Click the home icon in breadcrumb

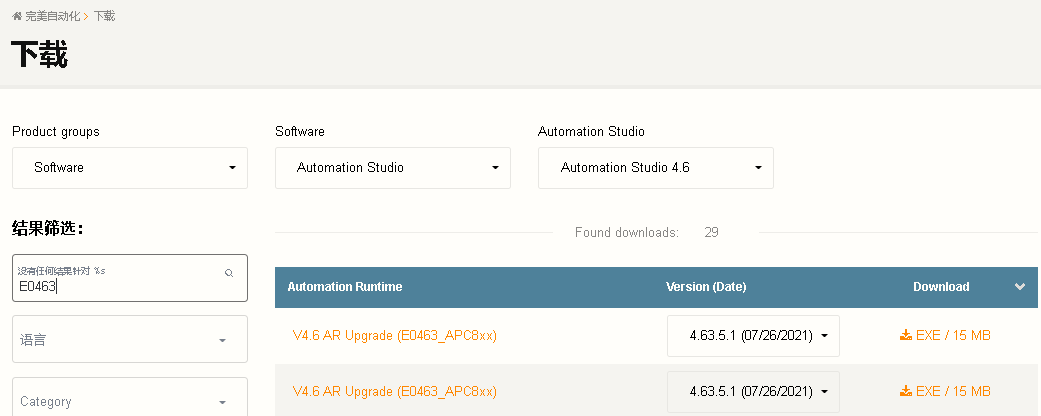[x=17, y=16]
